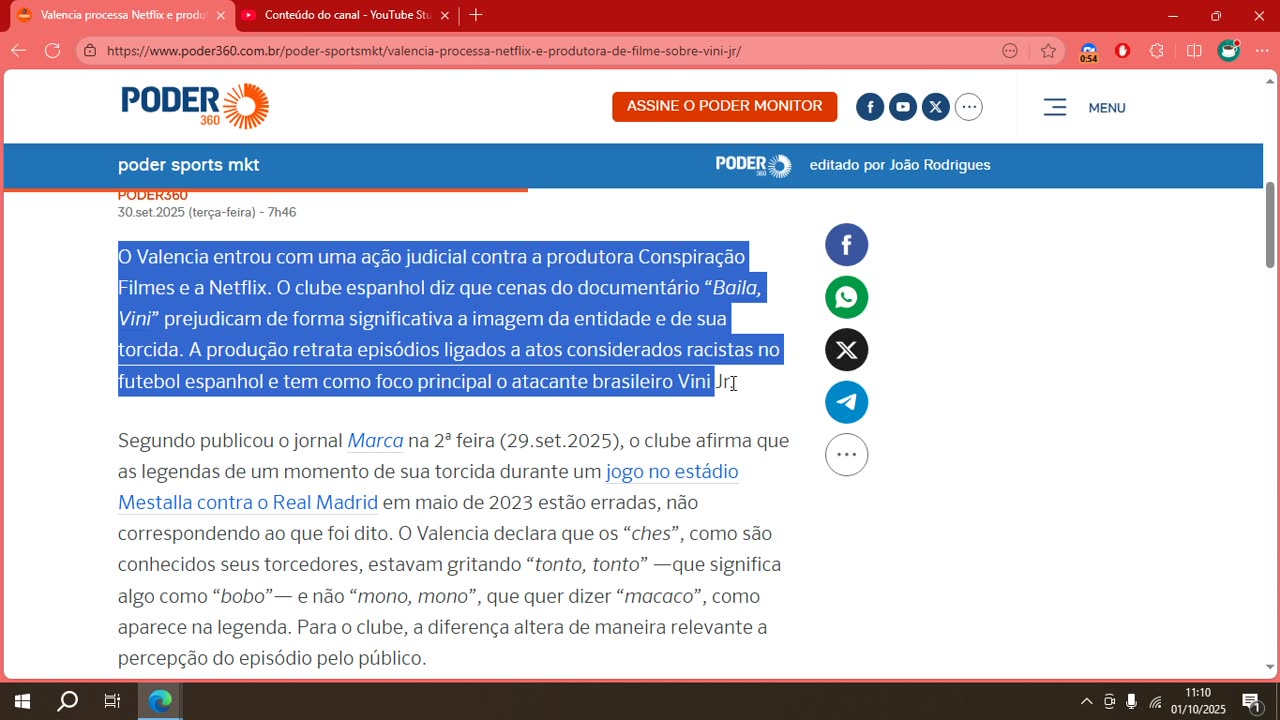Viewport: 1280px width, 720px height.
Task: Click scrollbar up arrow
Action: pos(1270,82)
